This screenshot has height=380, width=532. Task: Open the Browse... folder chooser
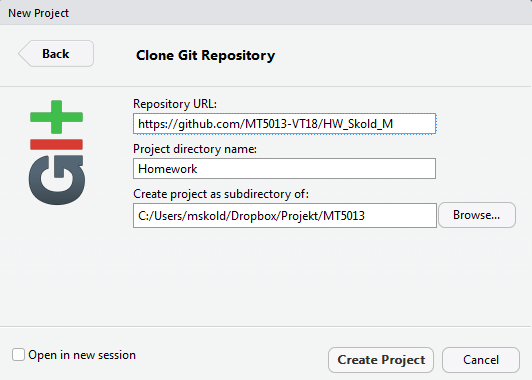point(477,215)
